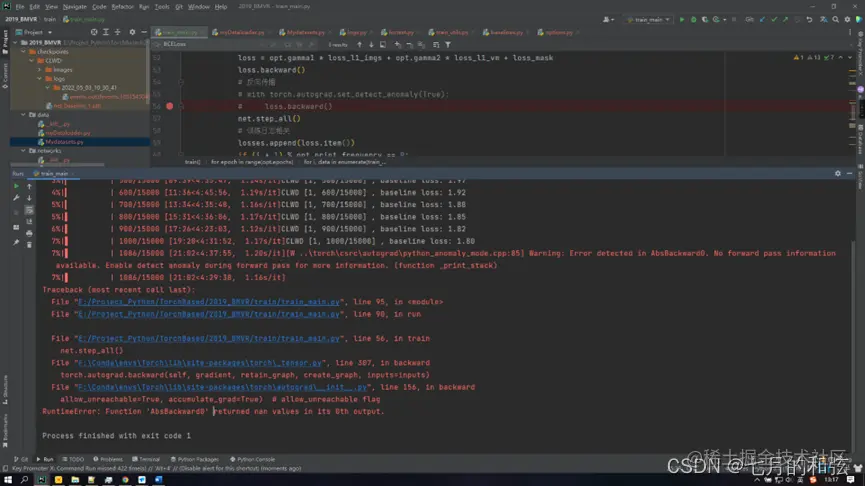Toggle breakpoint on line 56
The height and width of the screenshot is (486, 865).
click(170, 106)
